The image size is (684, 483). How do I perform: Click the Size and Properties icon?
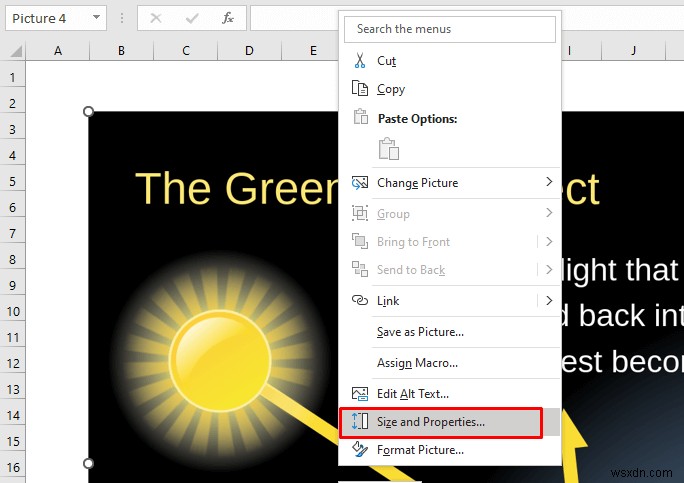click(360, 421)
